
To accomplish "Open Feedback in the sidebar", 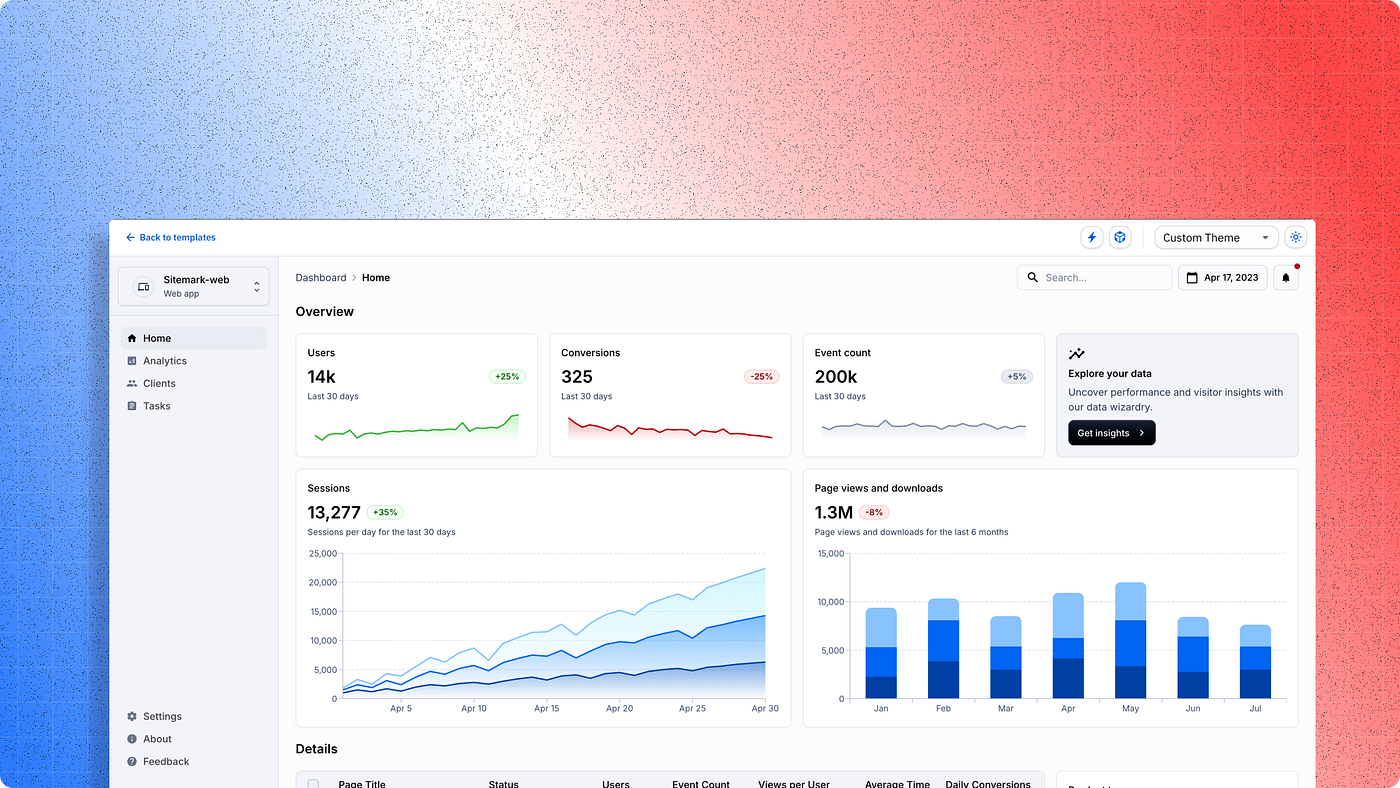I will click(194, 761).
